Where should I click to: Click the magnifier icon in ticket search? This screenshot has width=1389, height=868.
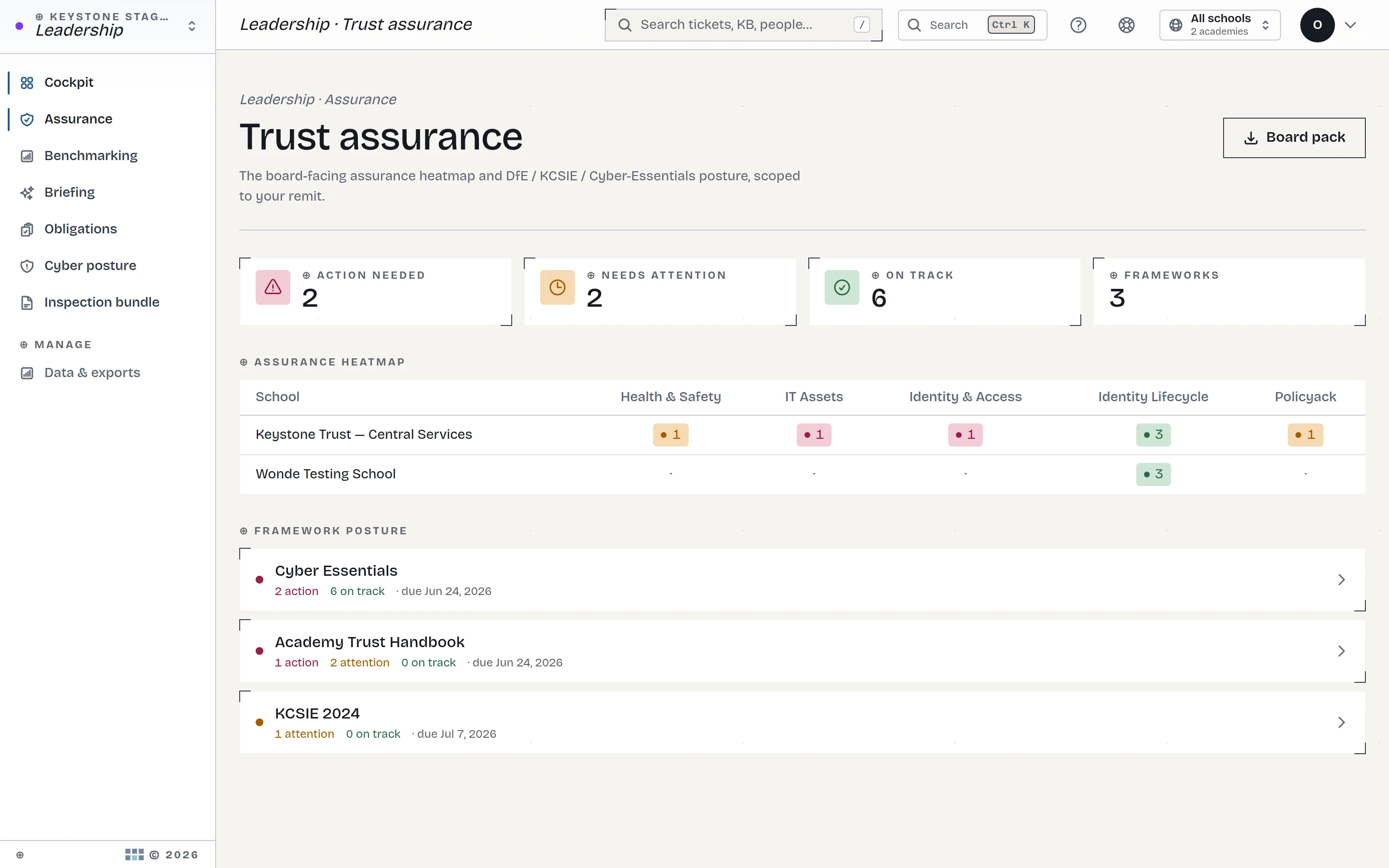coord(625,25)
